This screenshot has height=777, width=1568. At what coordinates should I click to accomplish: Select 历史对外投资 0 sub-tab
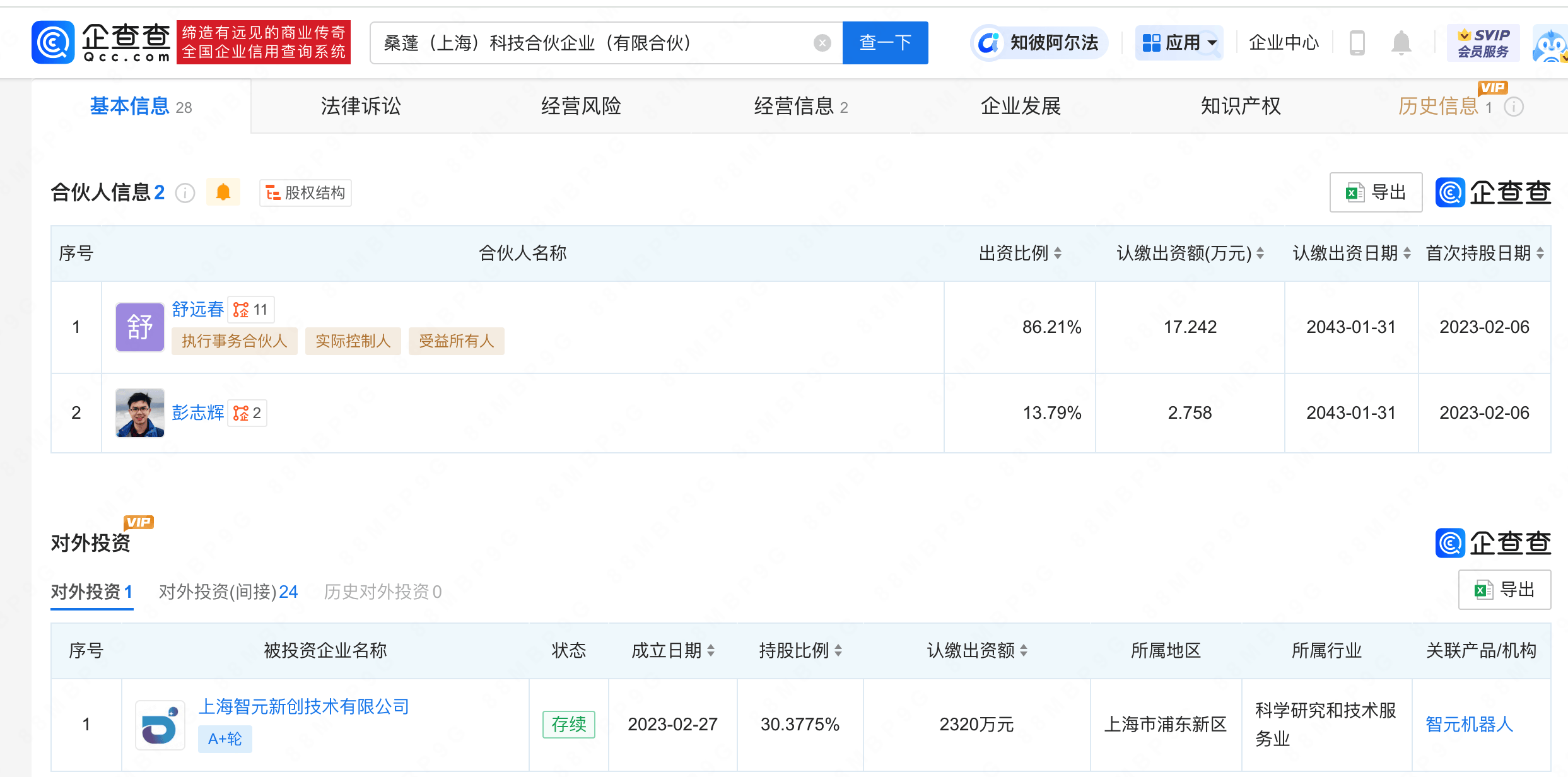[x=382, y=592]
